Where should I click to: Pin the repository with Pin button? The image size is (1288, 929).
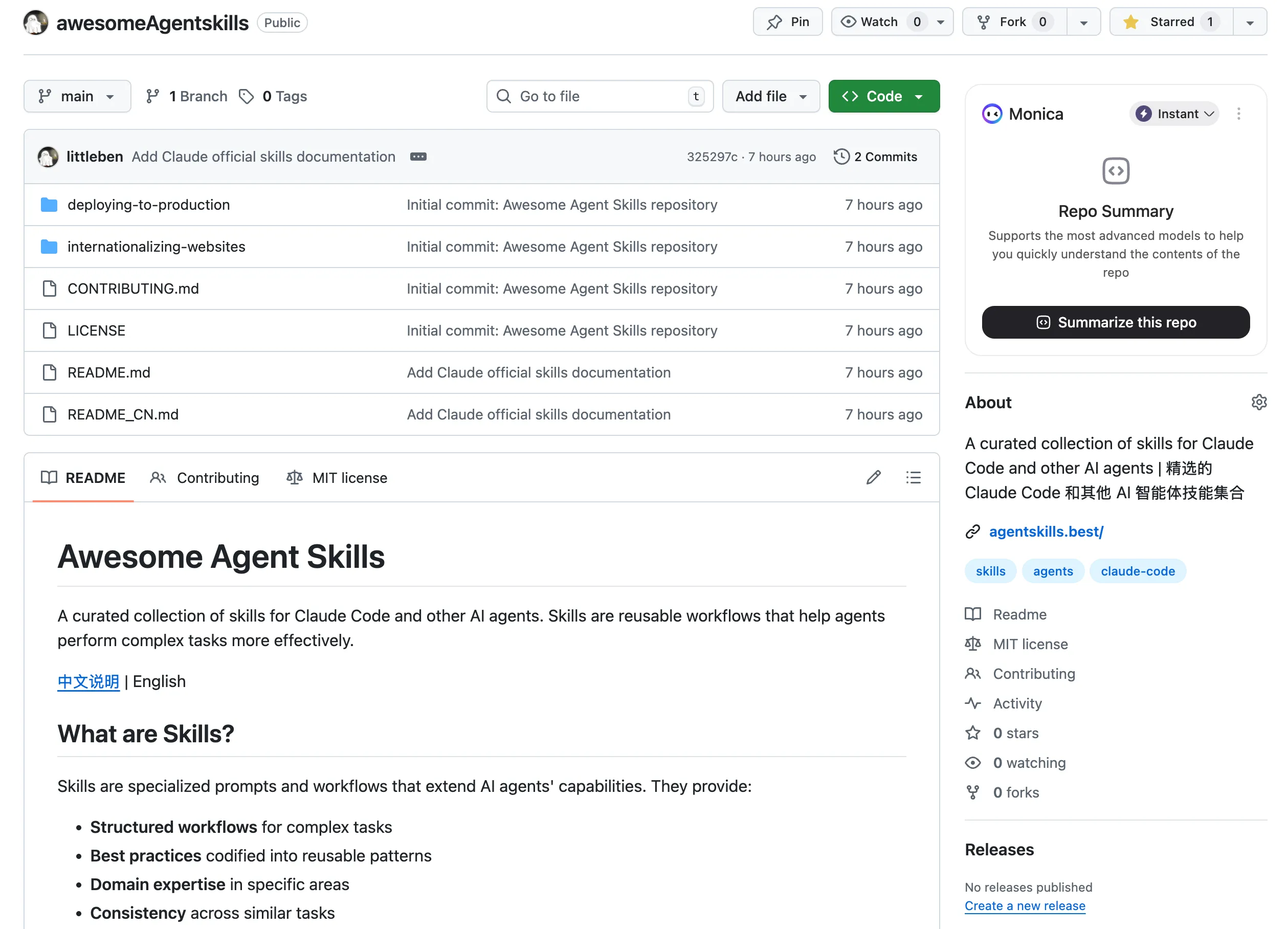tap(787, 22)
